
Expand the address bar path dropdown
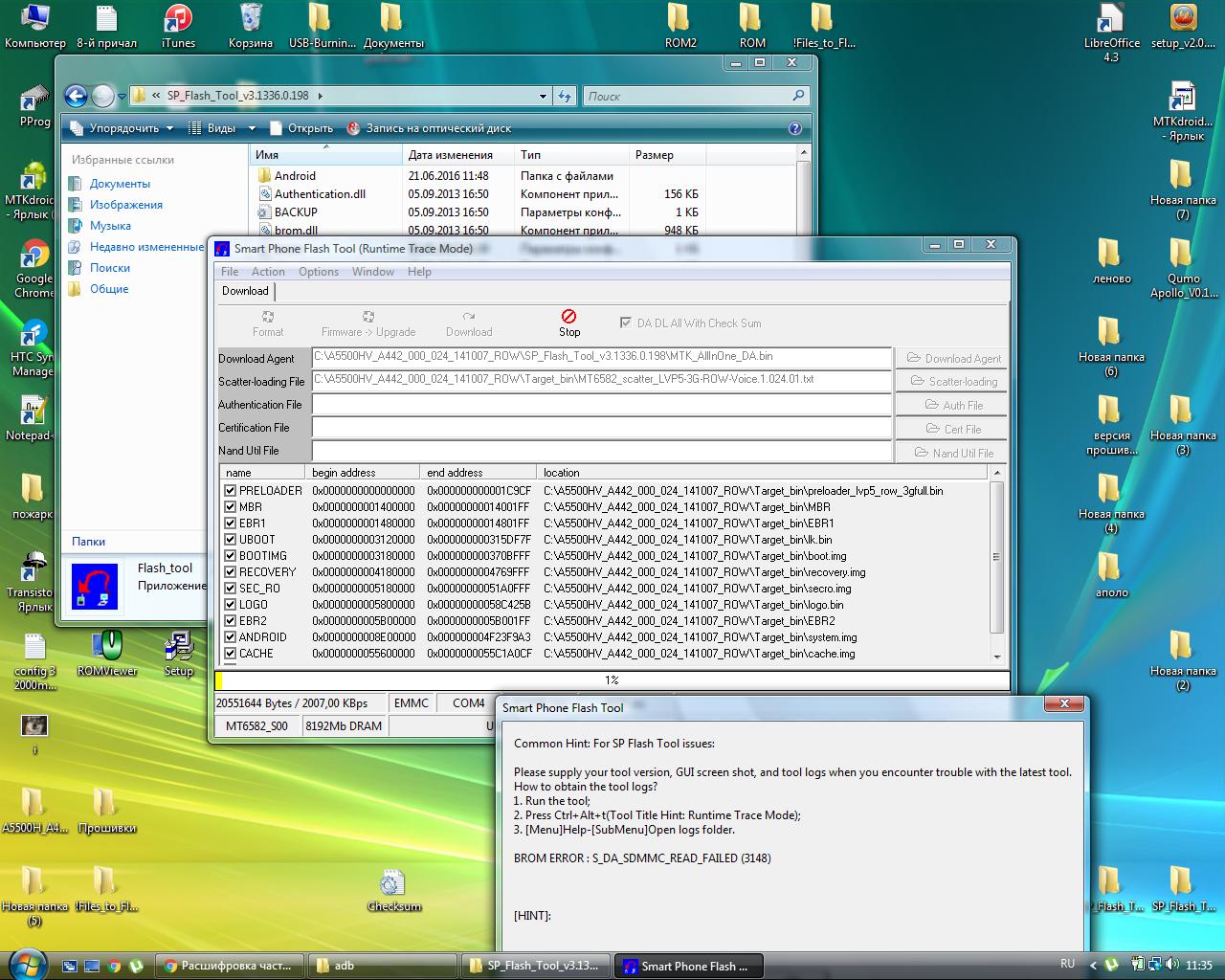(x=543, y=96)
